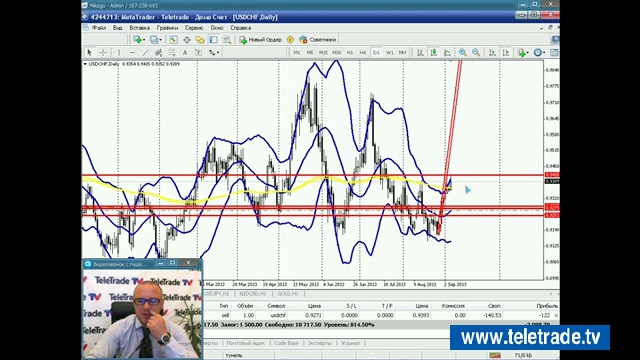Screen dimensions: 640x360
Task: Expand the new chart dropdown arrow
Action: click(x=144, y=40)
